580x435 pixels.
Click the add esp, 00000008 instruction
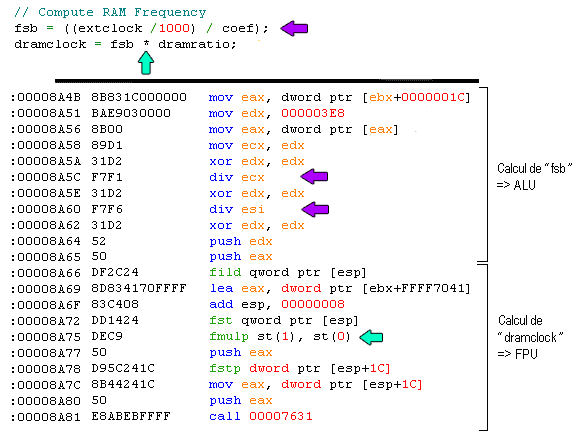277,304
